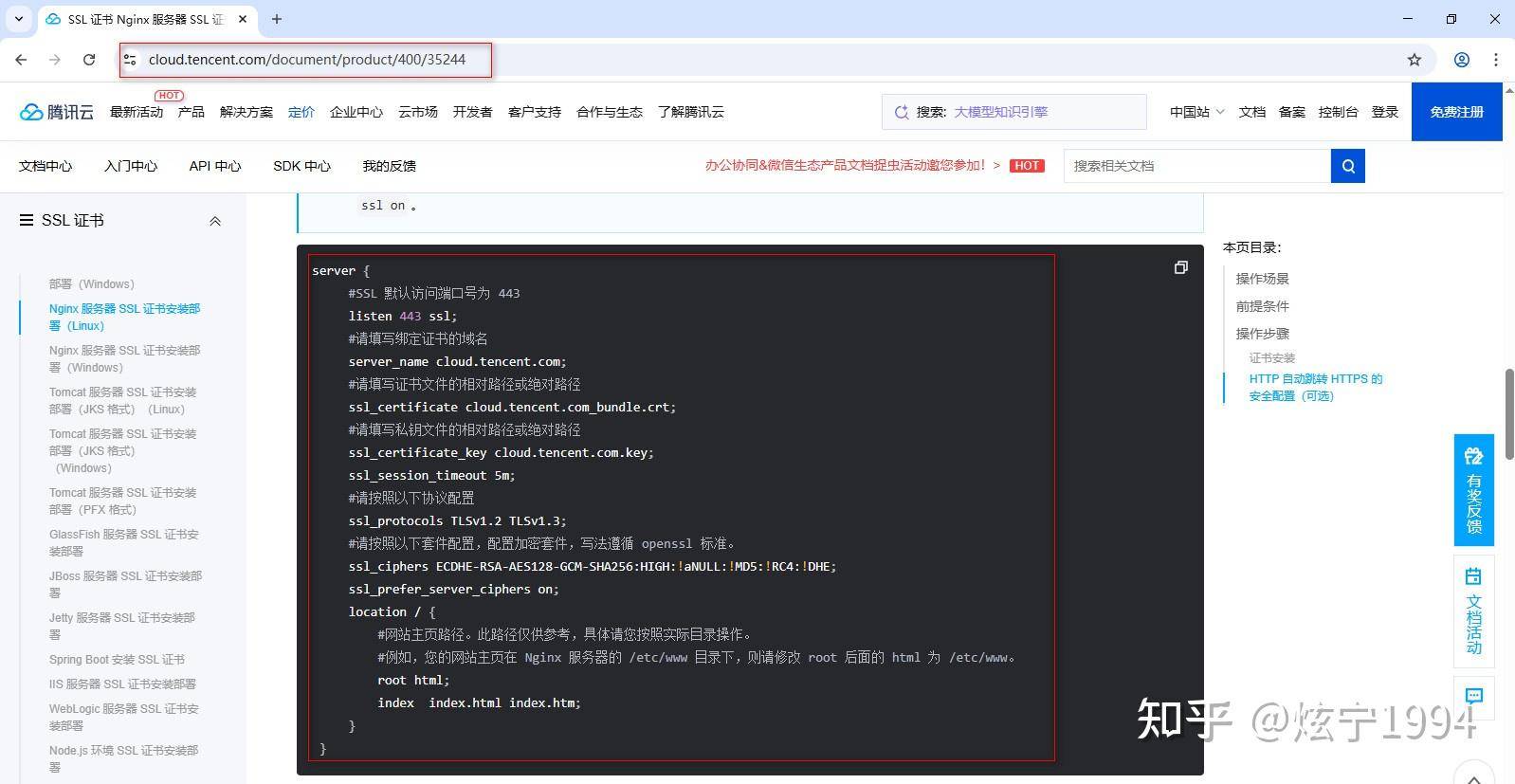Select Tomcat PFX 格式 sidebar item
1515x784 pixels.
[x=122, y=501]
